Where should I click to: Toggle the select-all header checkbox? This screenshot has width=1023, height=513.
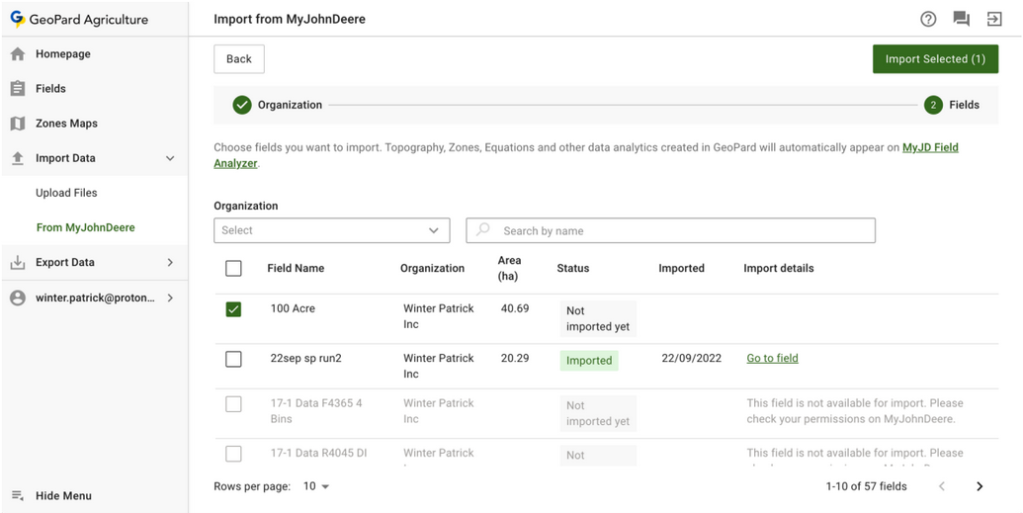coord(233,268)
